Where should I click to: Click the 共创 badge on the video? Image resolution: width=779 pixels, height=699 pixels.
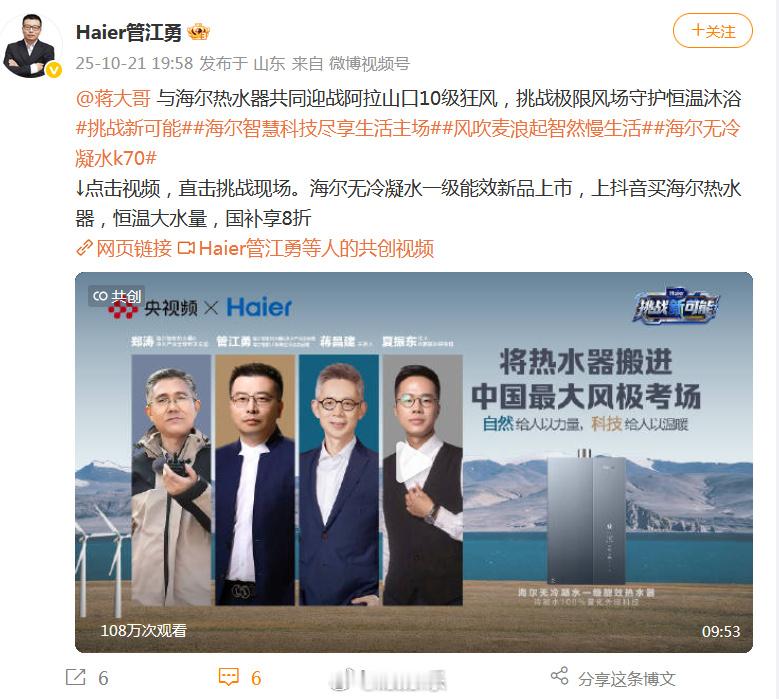[x=117, y=296]
